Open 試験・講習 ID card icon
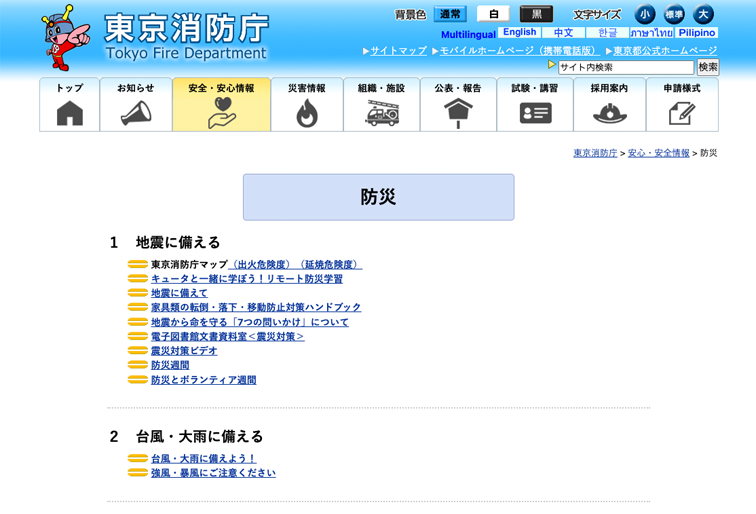Image resolution: width=756 pixels, height=514 pixels. 535,113
